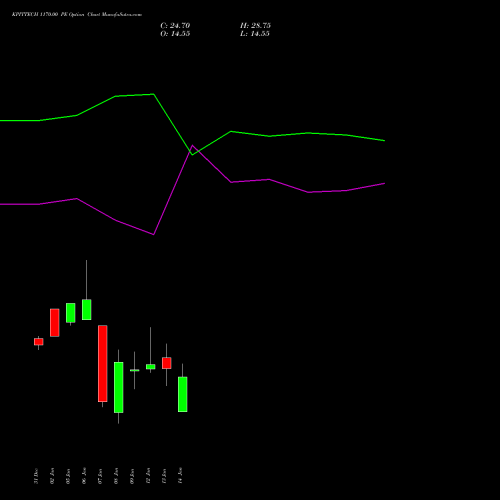This screenshot has width=500, height=500.
Task: Select the last green candle for 14 Jan
Action: coord(183,394)
